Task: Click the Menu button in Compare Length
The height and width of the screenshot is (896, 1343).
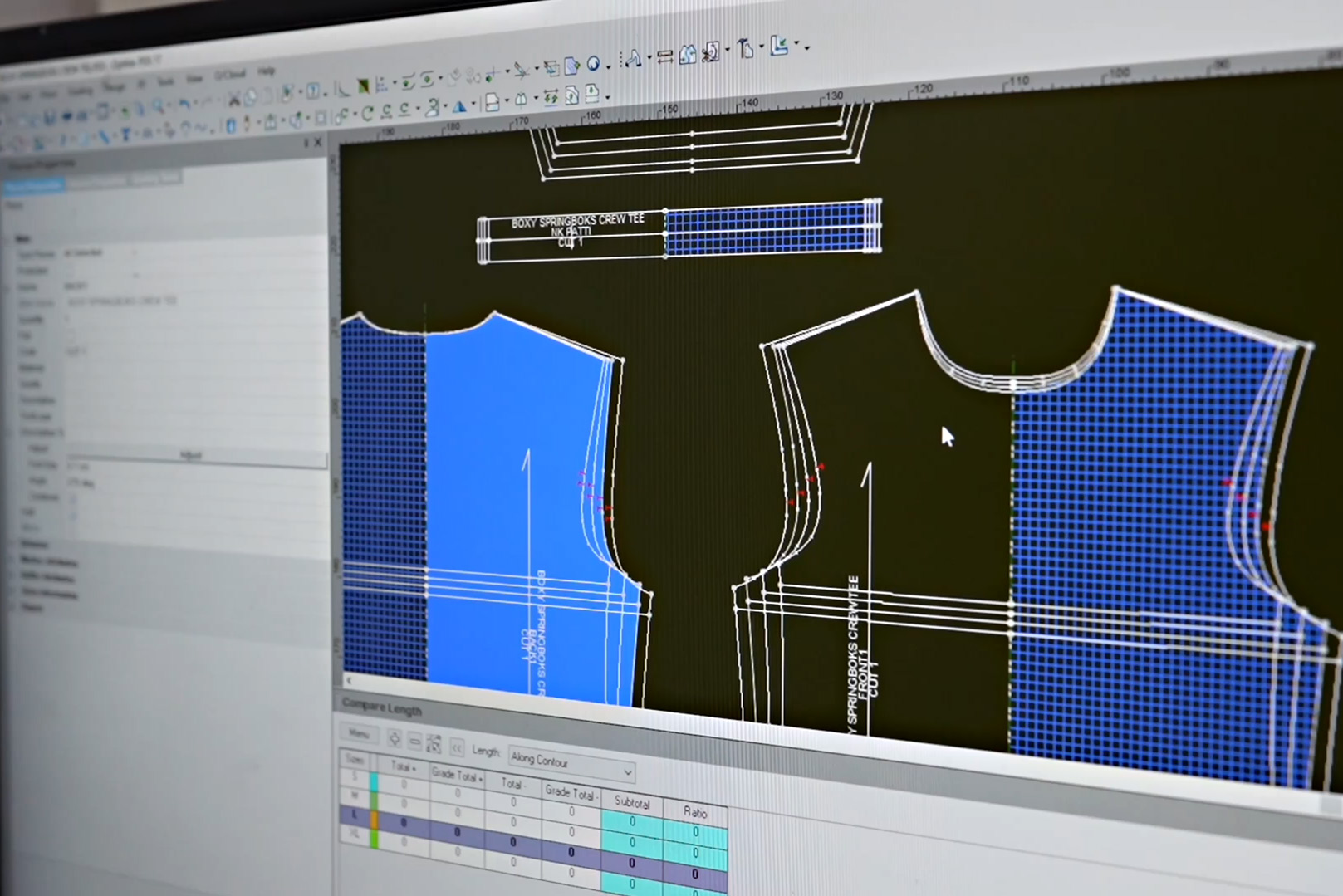Action: tap(359, 734)
